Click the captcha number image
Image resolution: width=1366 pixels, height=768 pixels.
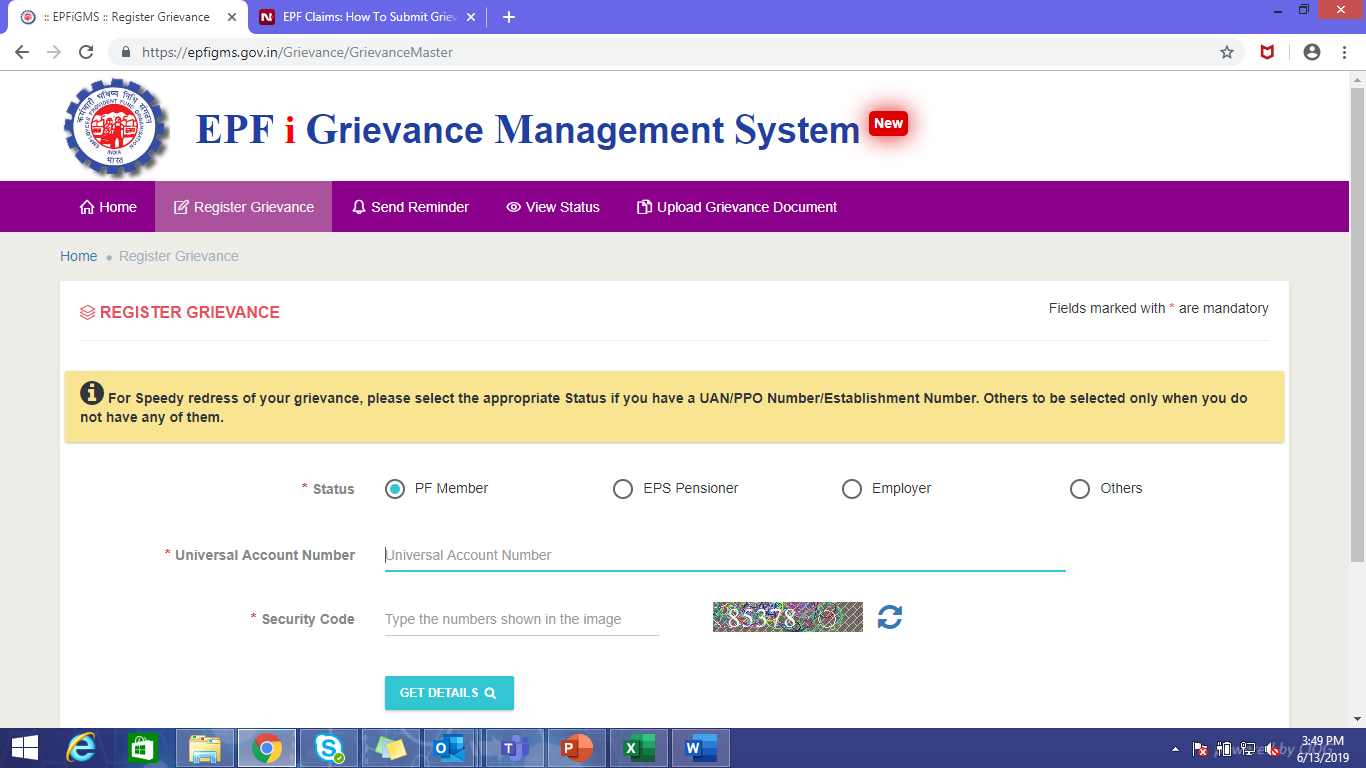tap(788, 617)
